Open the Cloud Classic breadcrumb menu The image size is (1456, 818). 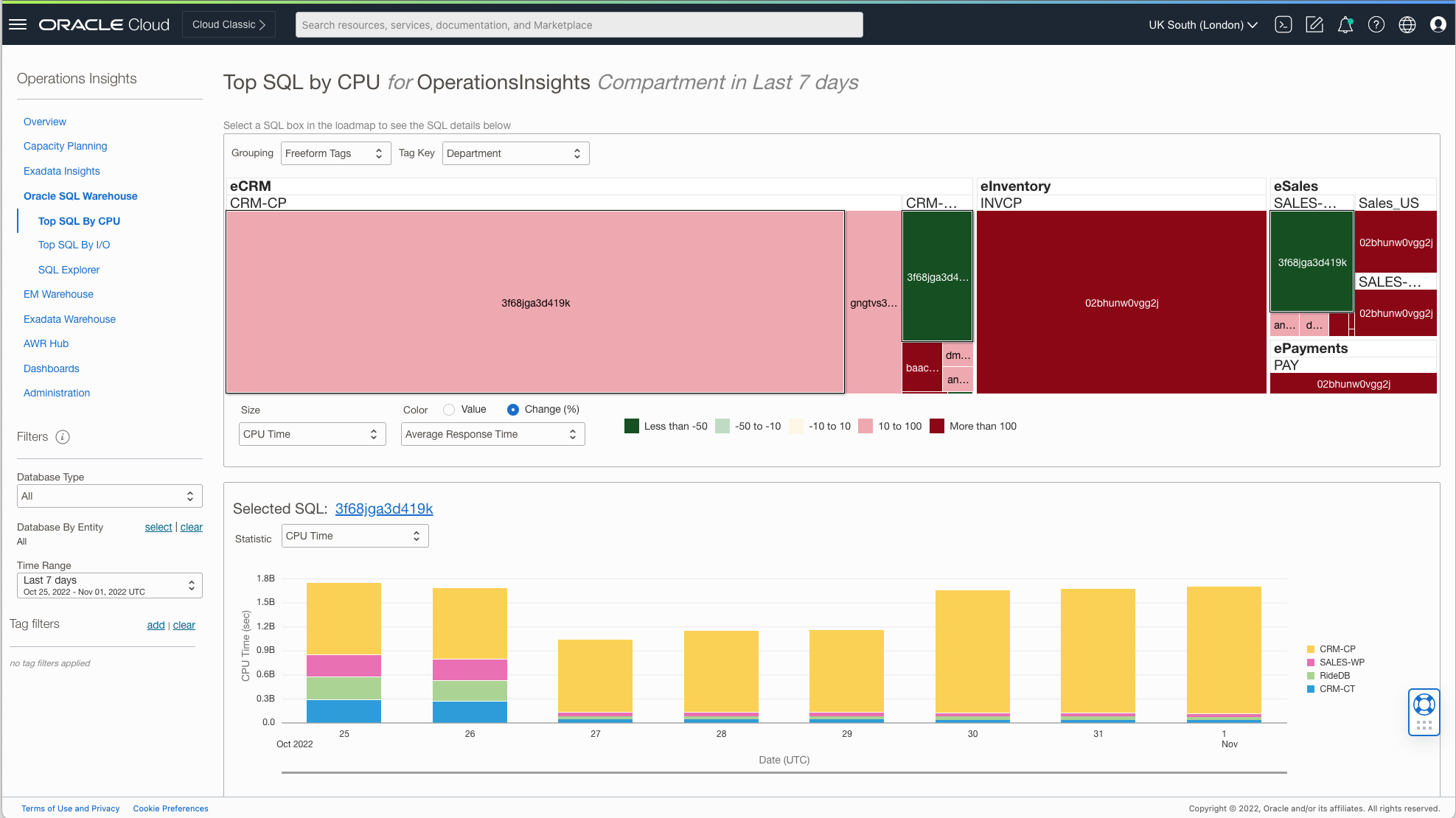(228, 24)
